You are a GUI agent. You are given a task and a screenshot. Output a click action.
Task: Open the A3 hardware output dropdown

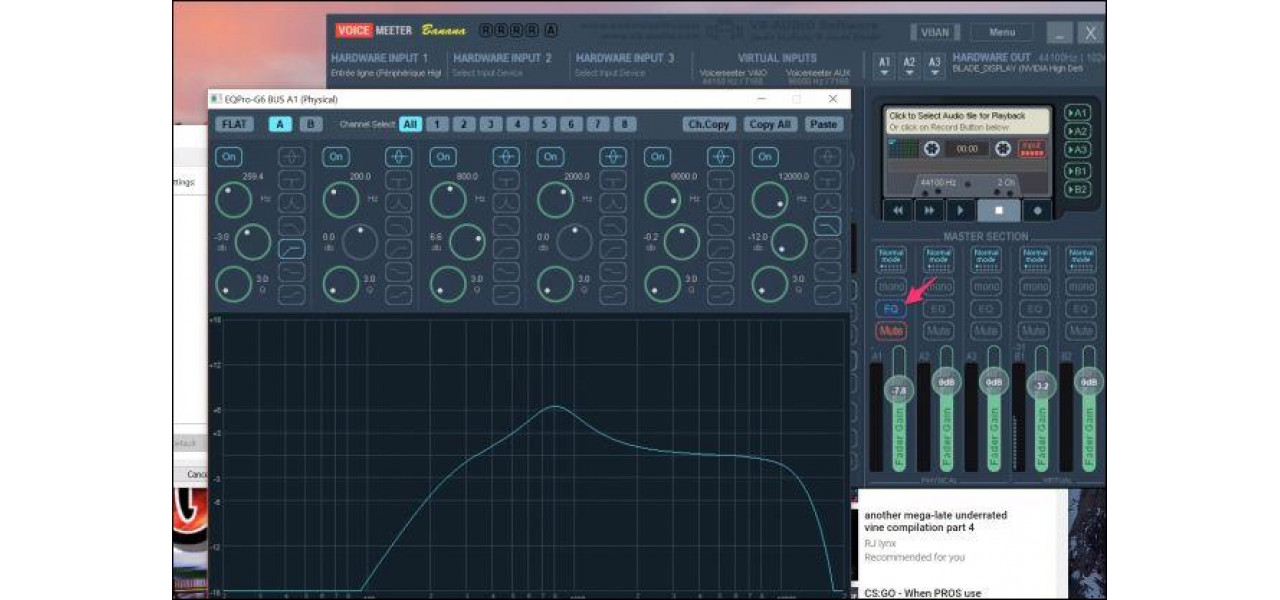[x=934, y=66]
